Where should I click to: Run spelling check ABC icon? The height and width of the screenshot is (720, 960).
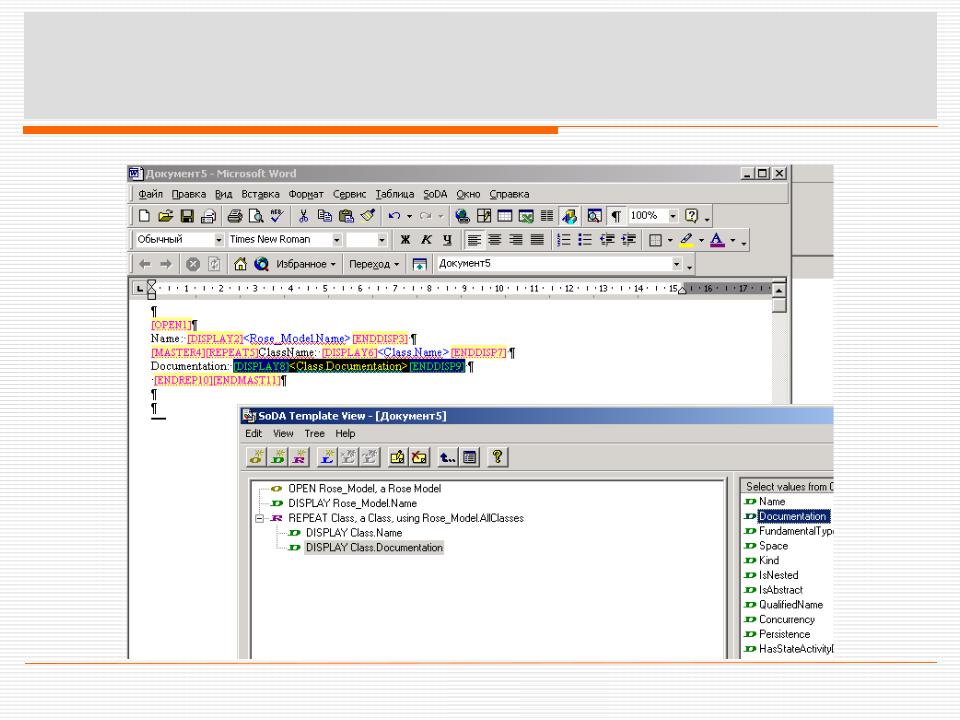[277, 216]
